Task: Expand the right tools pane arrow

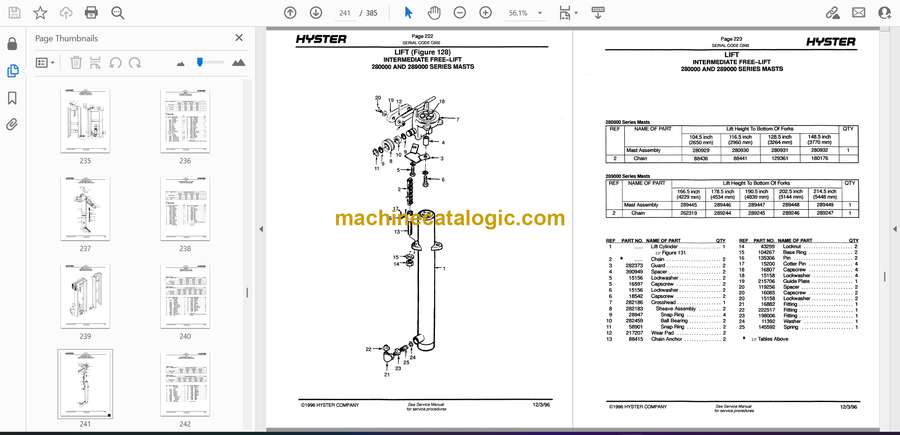Action: (x=894, y=228)
